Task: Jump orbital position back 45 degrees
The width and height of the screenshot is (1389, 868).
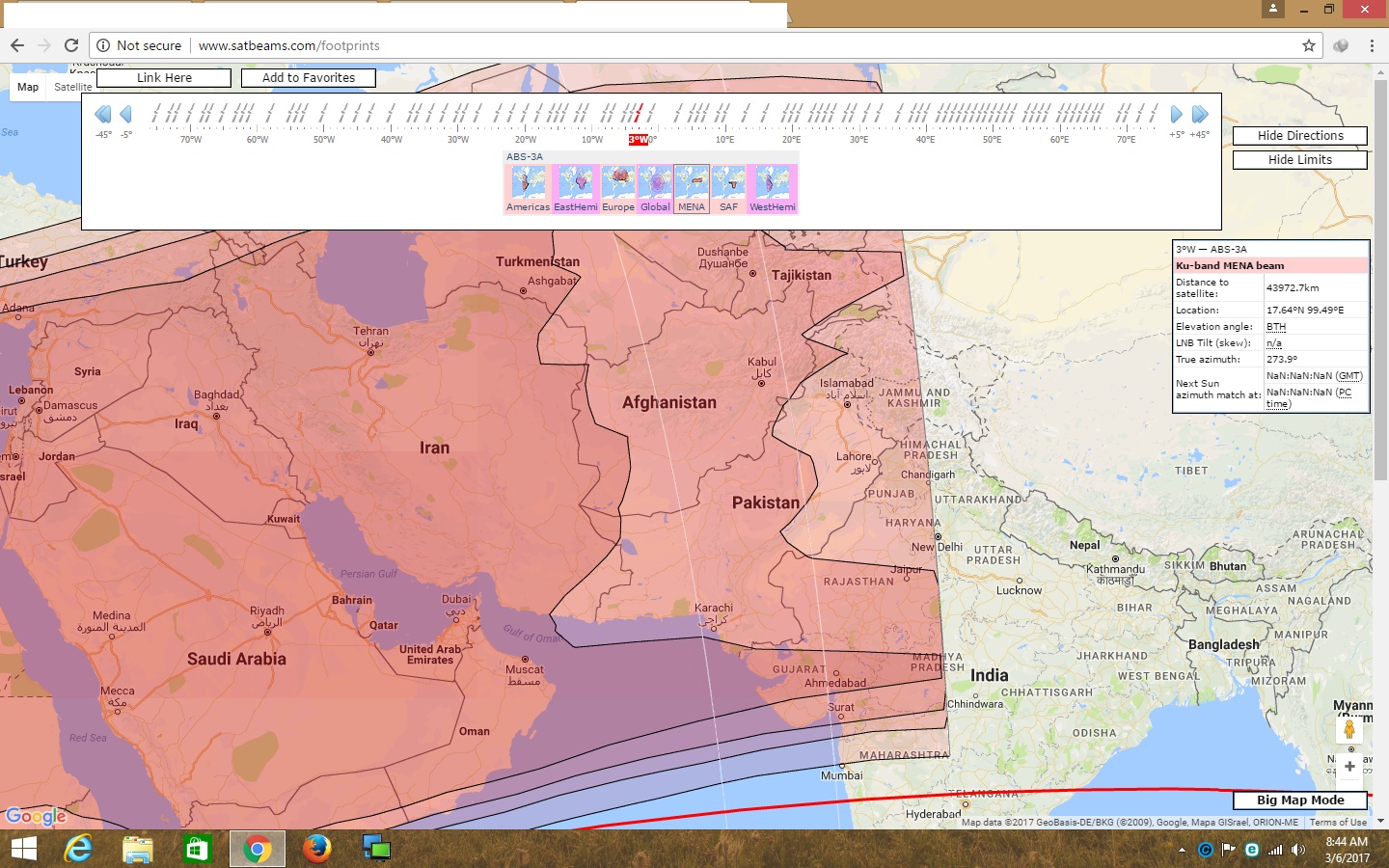Action: pyautogui.click(x=103, y=115)
